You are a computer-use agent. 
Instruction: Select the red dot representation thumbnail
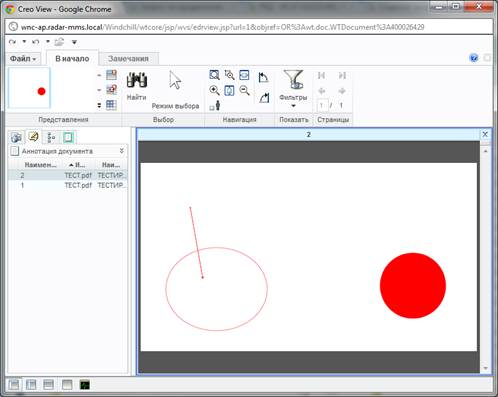coord(29,88)
